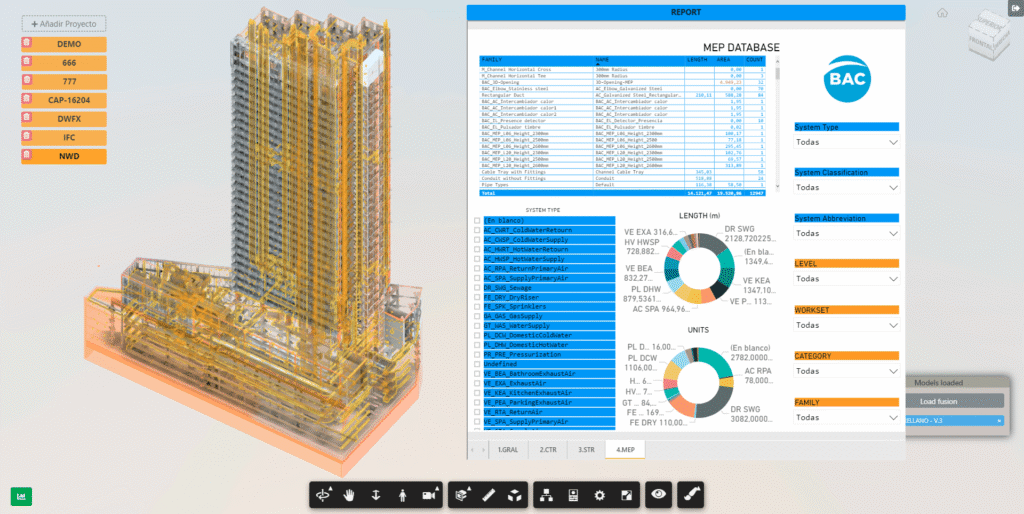Screen dimensions: 1024x514
Task: Delete the DEMO project with trash icon
Action: [27, 44]
